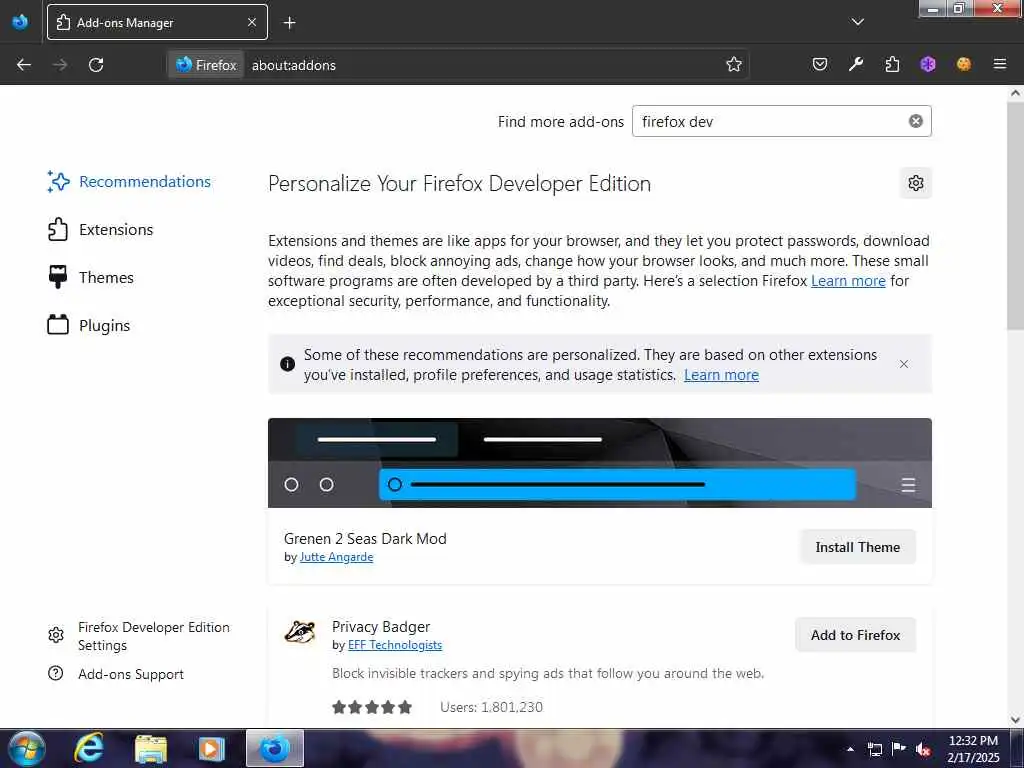The width and height of the screenshot is (1024, 768).
Task: Add Privacy Badger to Firefox
Action: click(x=856, y=635)
